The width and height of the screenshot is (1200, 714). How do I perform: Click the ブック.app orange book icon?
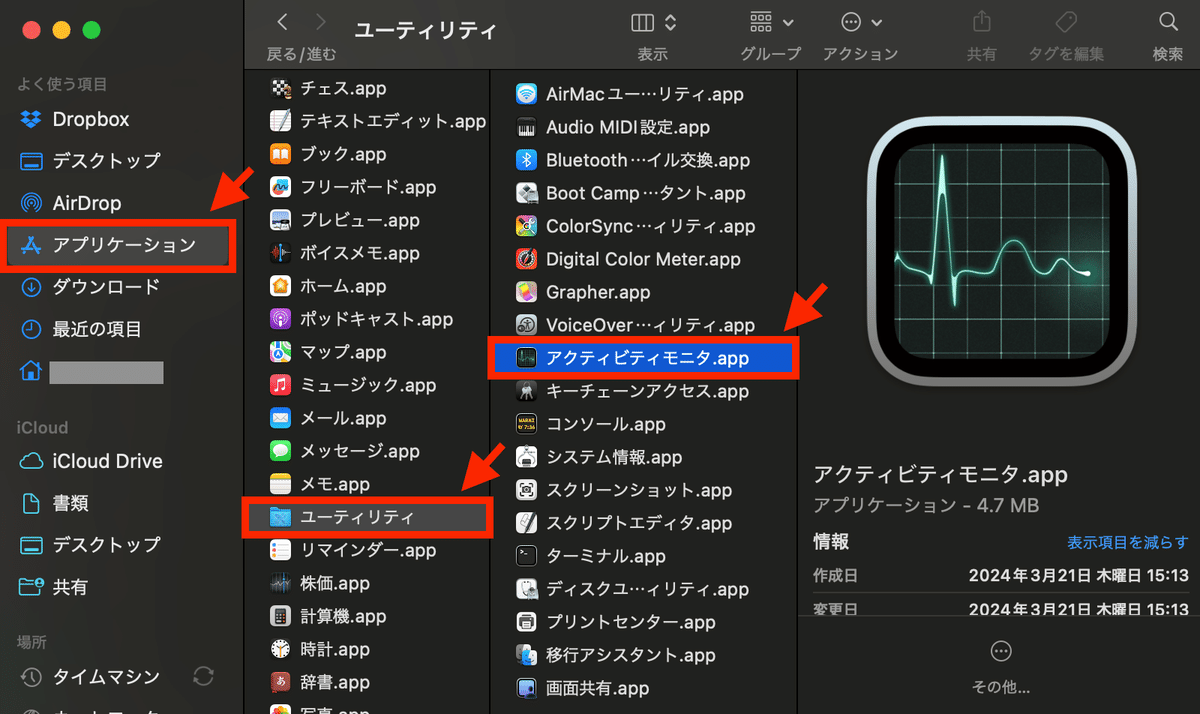coord(281,154)
